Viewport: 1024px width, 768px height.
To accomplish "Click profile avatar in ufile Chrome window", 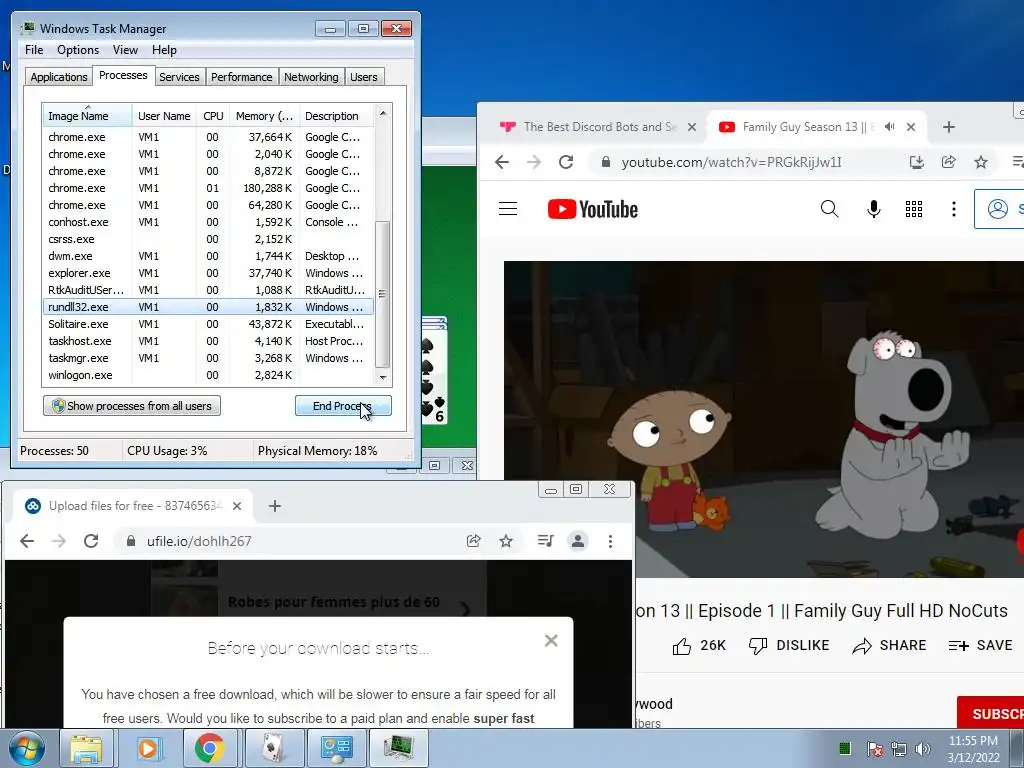I will click(x=578, y=541).
